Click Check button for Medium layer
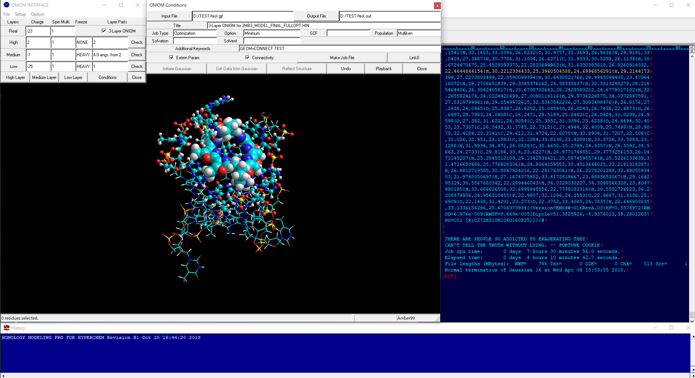695x378 pixels. pos(137,55)
